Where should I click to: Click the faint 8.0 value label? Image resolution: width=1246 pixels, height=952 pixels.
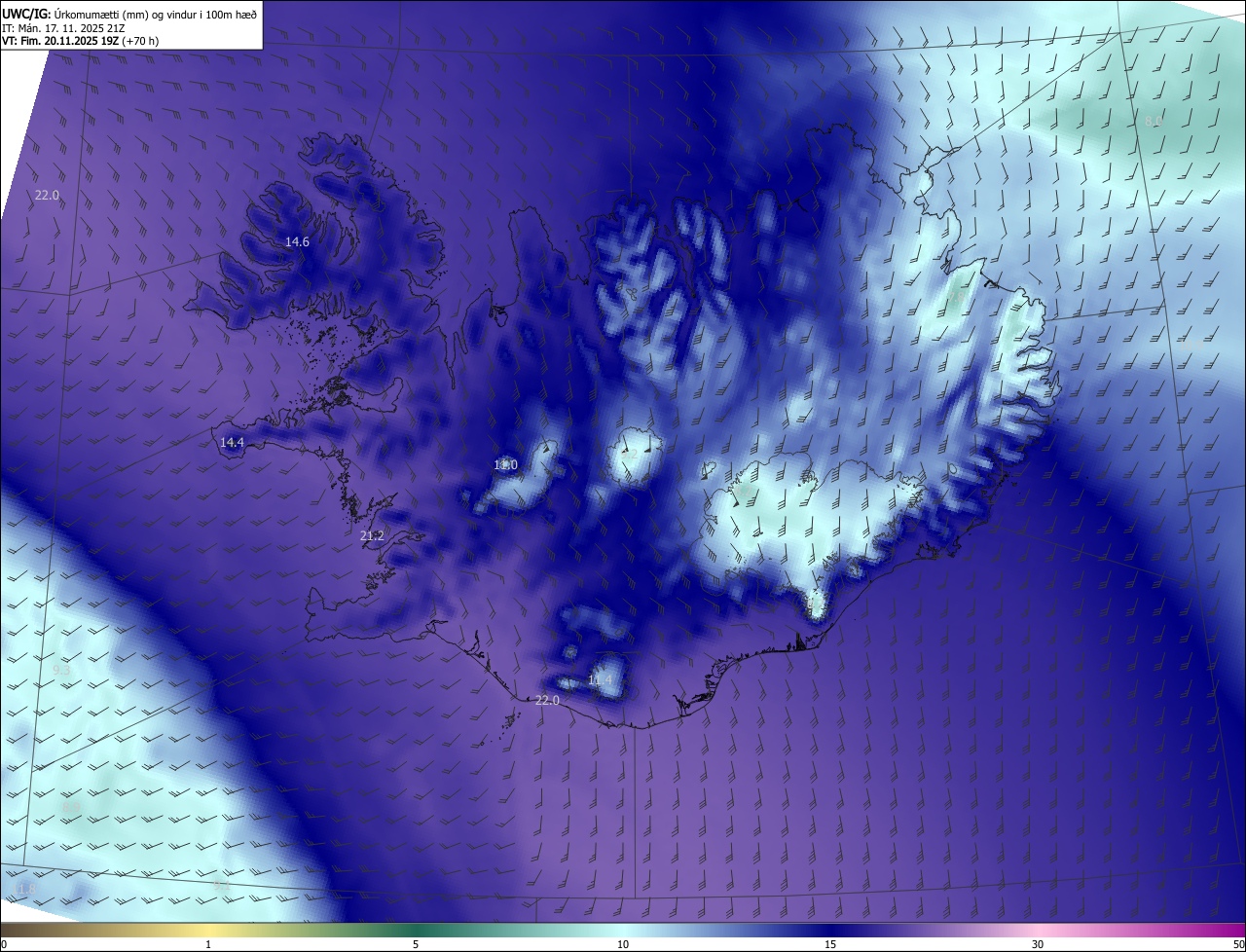point(1154,121)
